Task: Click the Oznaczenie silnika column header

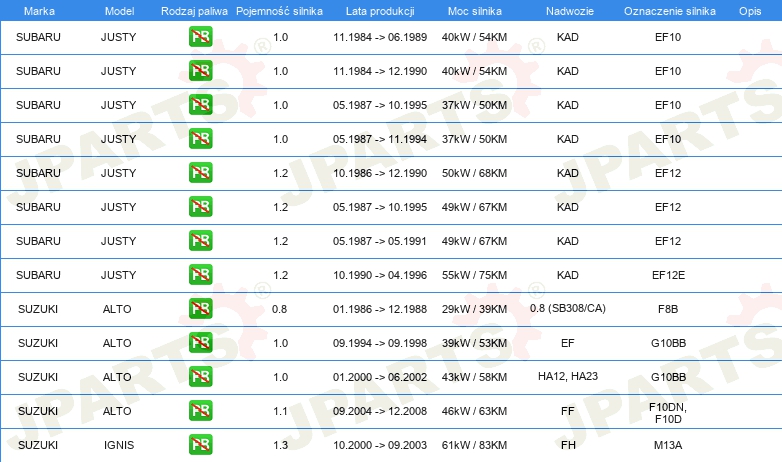Action: pos(670,11)
